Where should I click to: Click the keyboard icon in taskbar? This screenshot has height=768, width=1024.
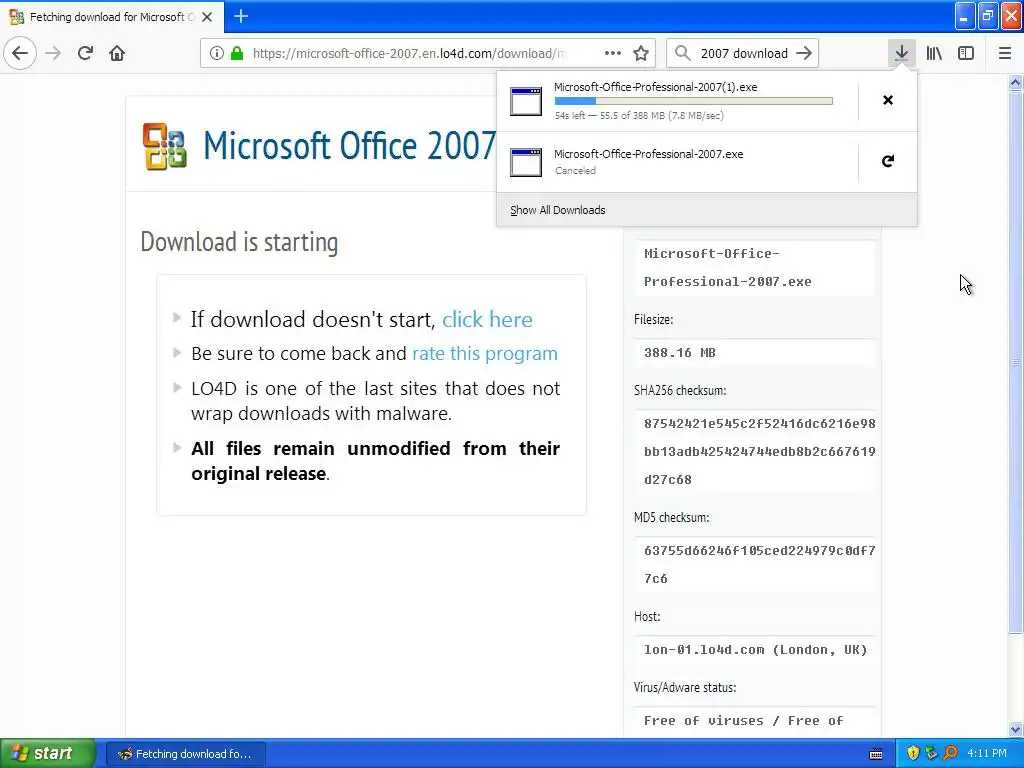(876, 754)
